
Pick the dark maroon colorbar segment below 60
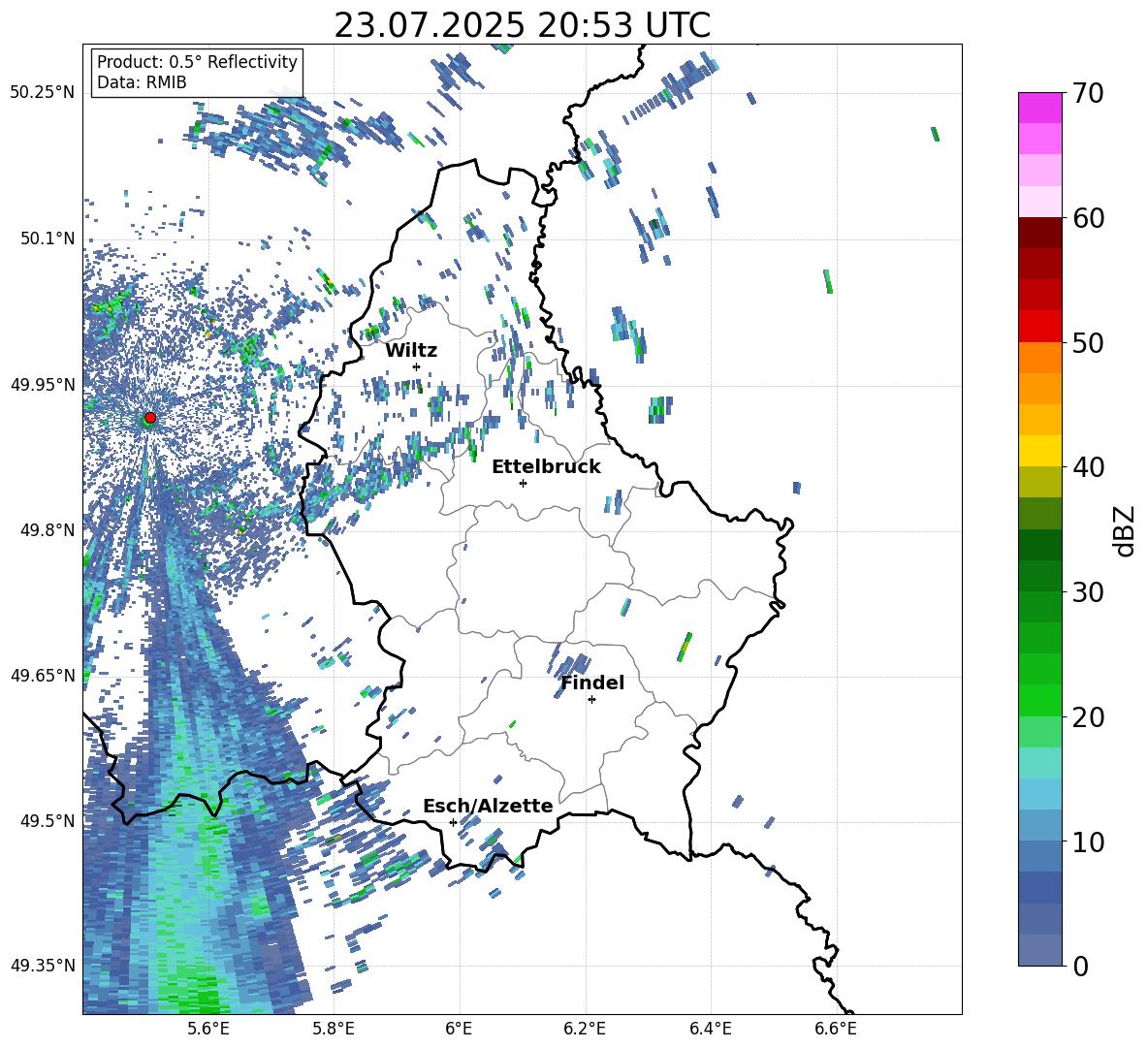point(1039,233)
